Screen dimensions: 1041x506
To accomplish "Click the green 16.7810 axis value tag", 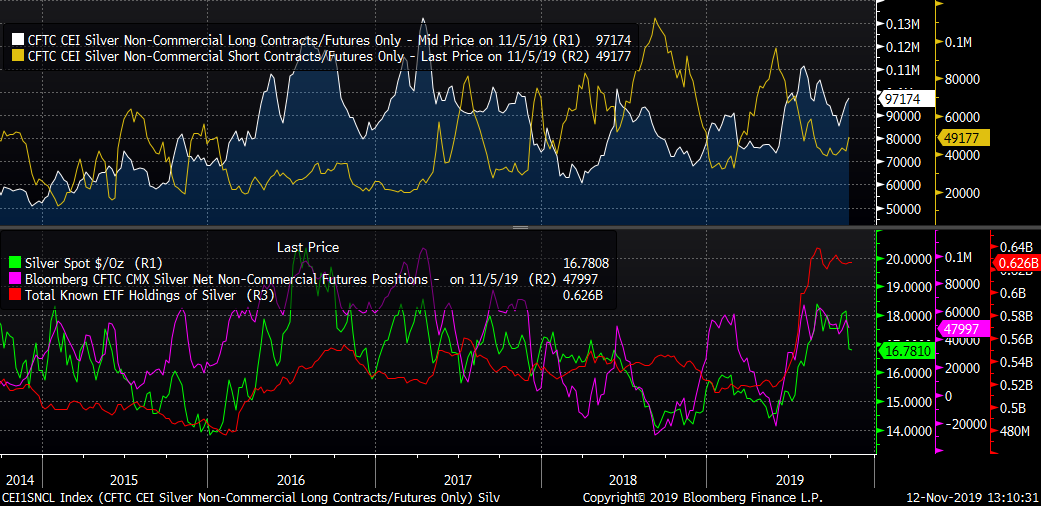I will click(x=906, y=351).
